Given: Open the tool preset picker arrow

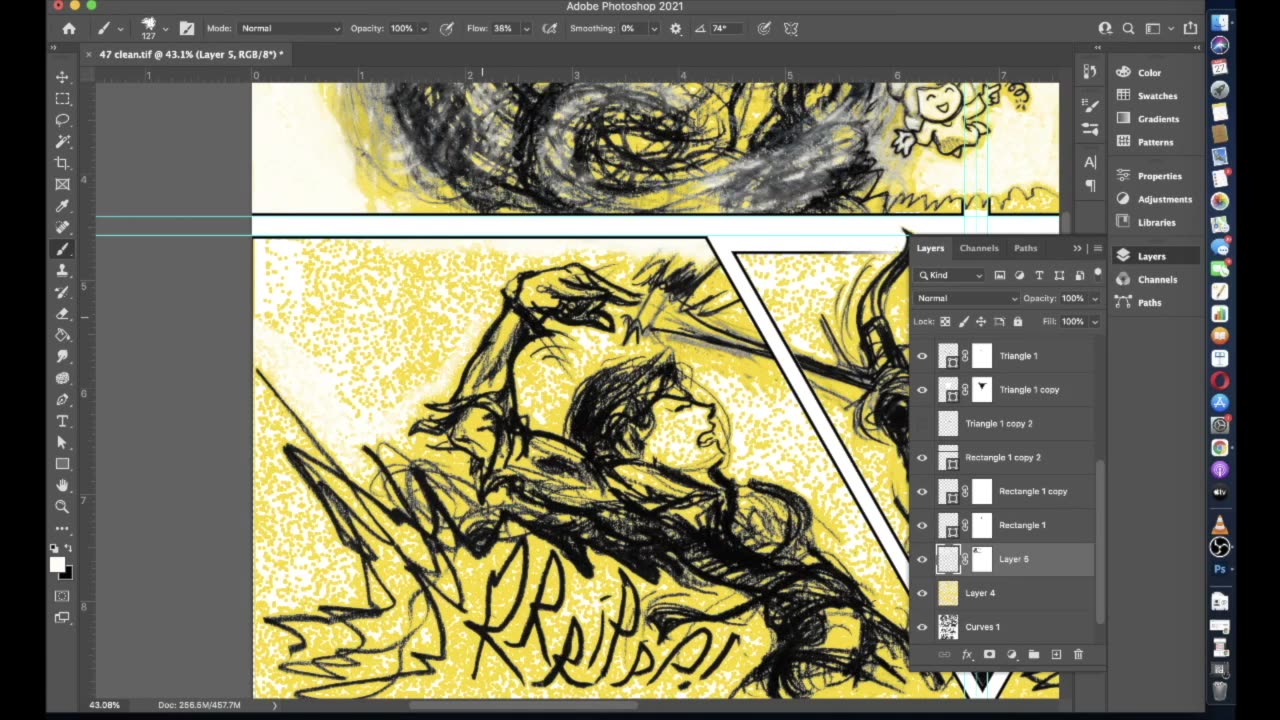Looking at the screenshot, I should [x=120, y=28].
